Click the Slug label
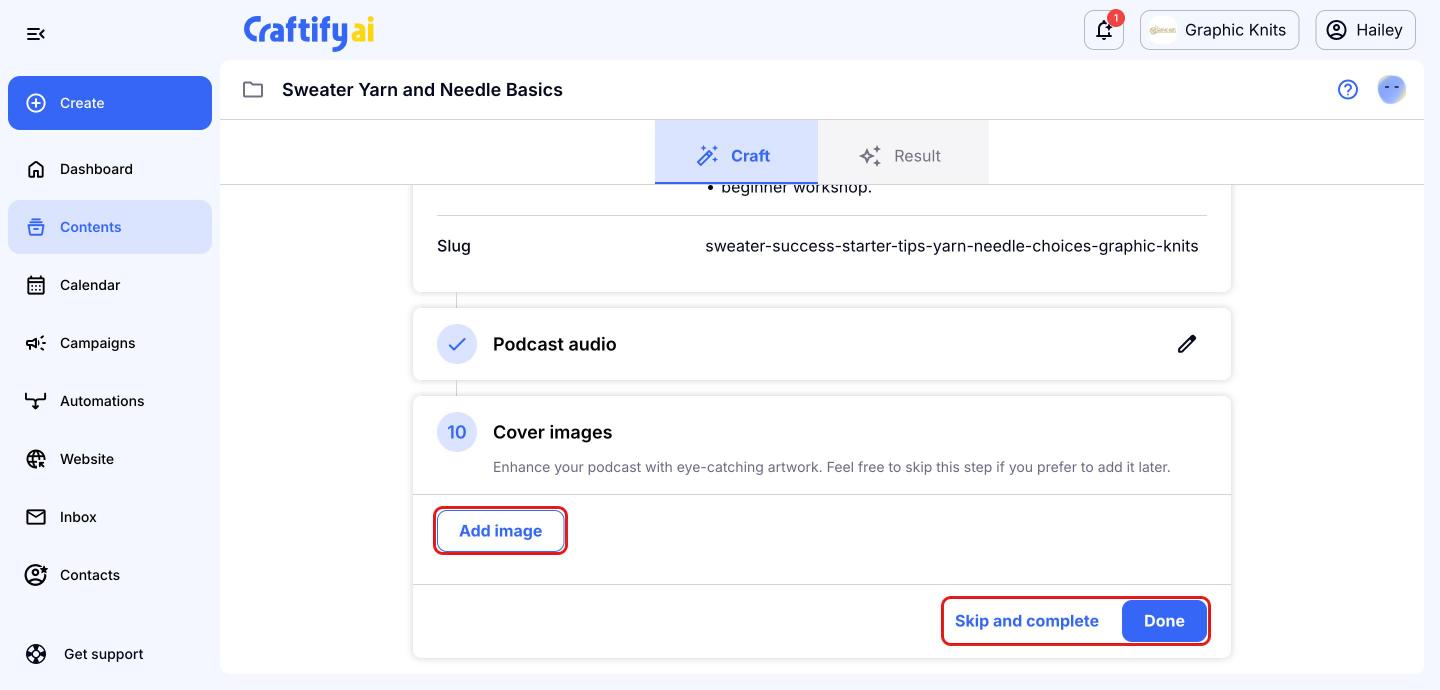 [454, 246]
